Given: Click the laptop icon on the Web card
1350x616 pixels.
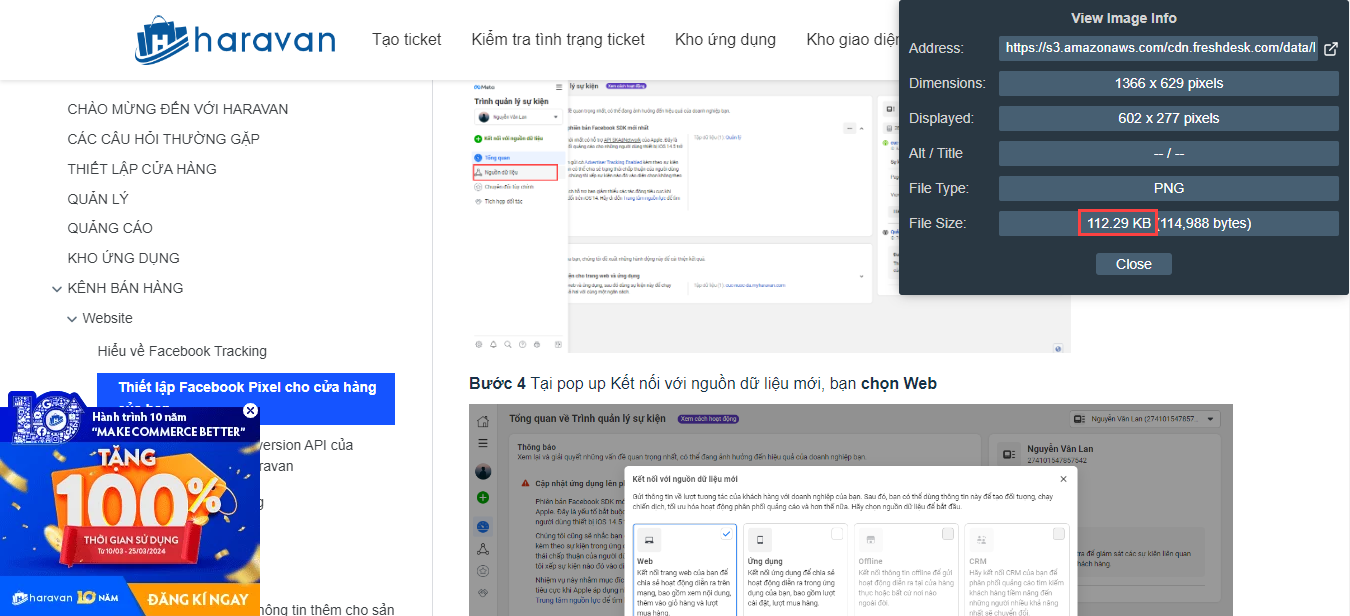Looking at the screenshot, I should tap(647, 540).
